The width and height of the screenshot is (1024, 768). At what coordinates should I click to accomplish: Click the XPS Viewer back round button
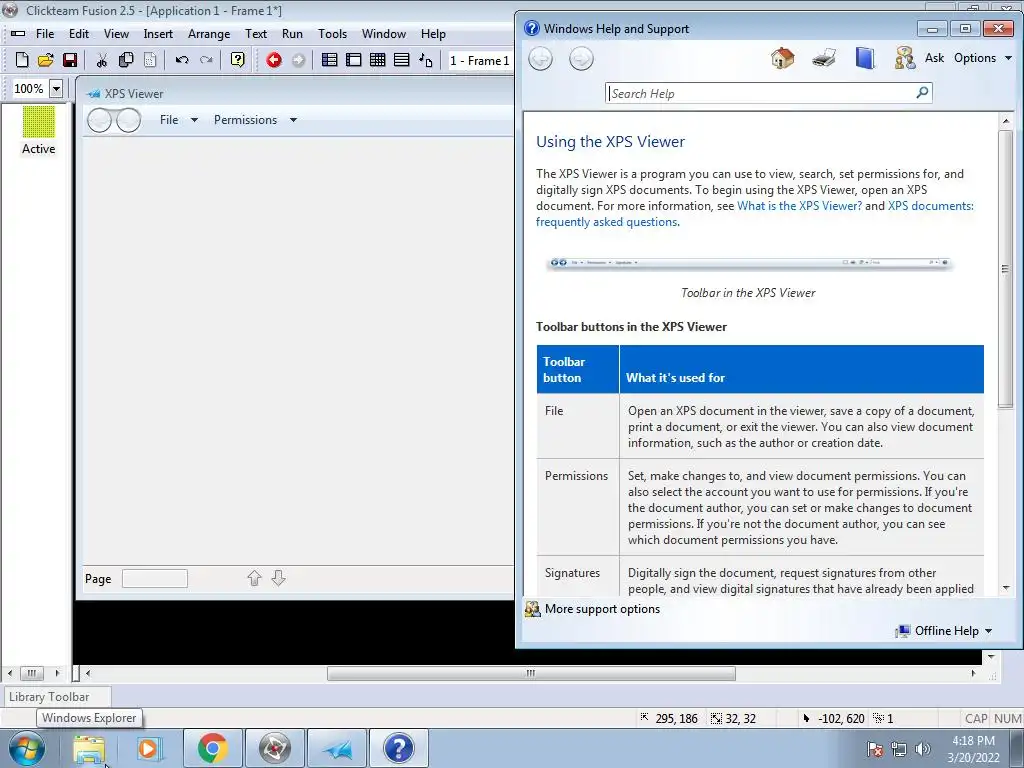coord(99,120)
